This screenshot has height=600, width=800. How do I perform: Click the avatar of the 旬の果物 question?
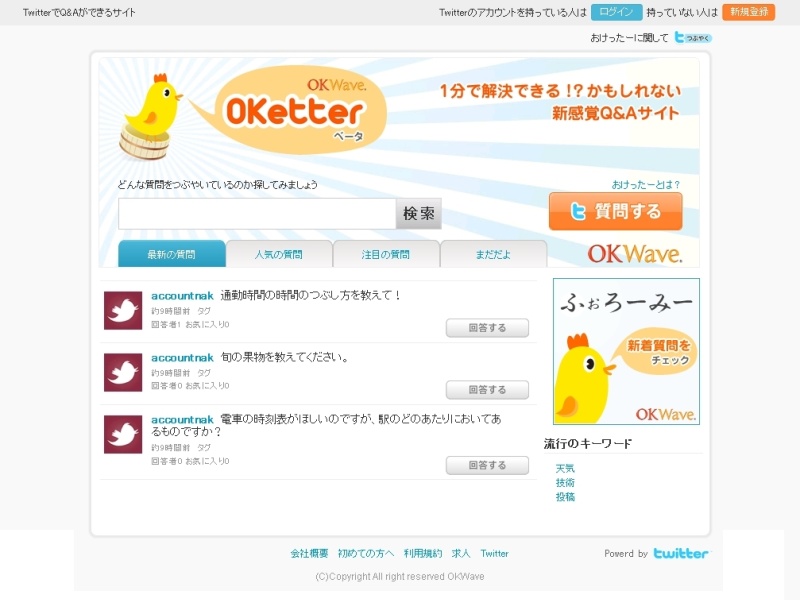pos(123,372)
